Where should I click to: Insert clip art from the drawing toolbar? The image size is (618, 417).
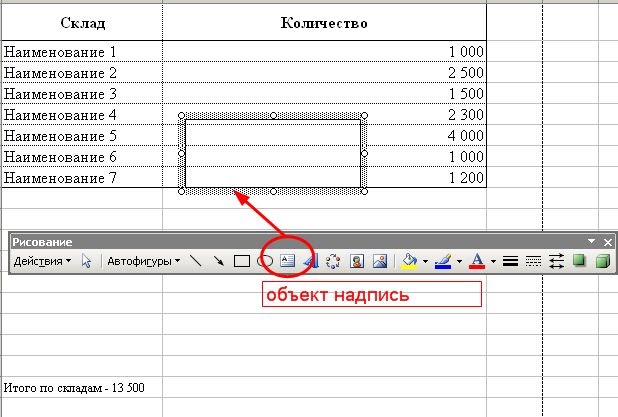(x=357, y=261)
